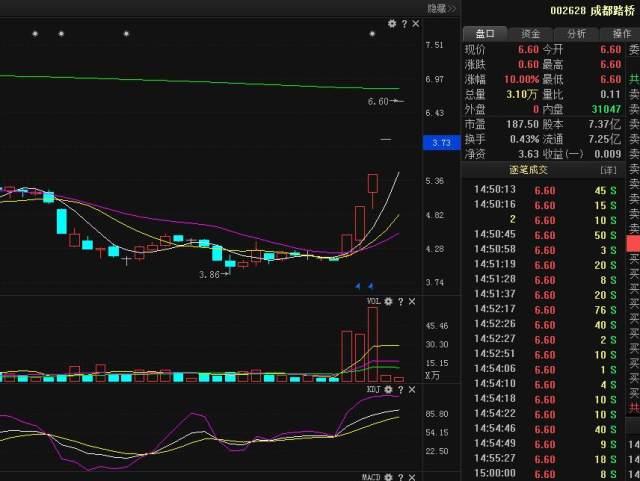Open VOL indicator settings gear
640x481 pixels.
tap(389, 301)
